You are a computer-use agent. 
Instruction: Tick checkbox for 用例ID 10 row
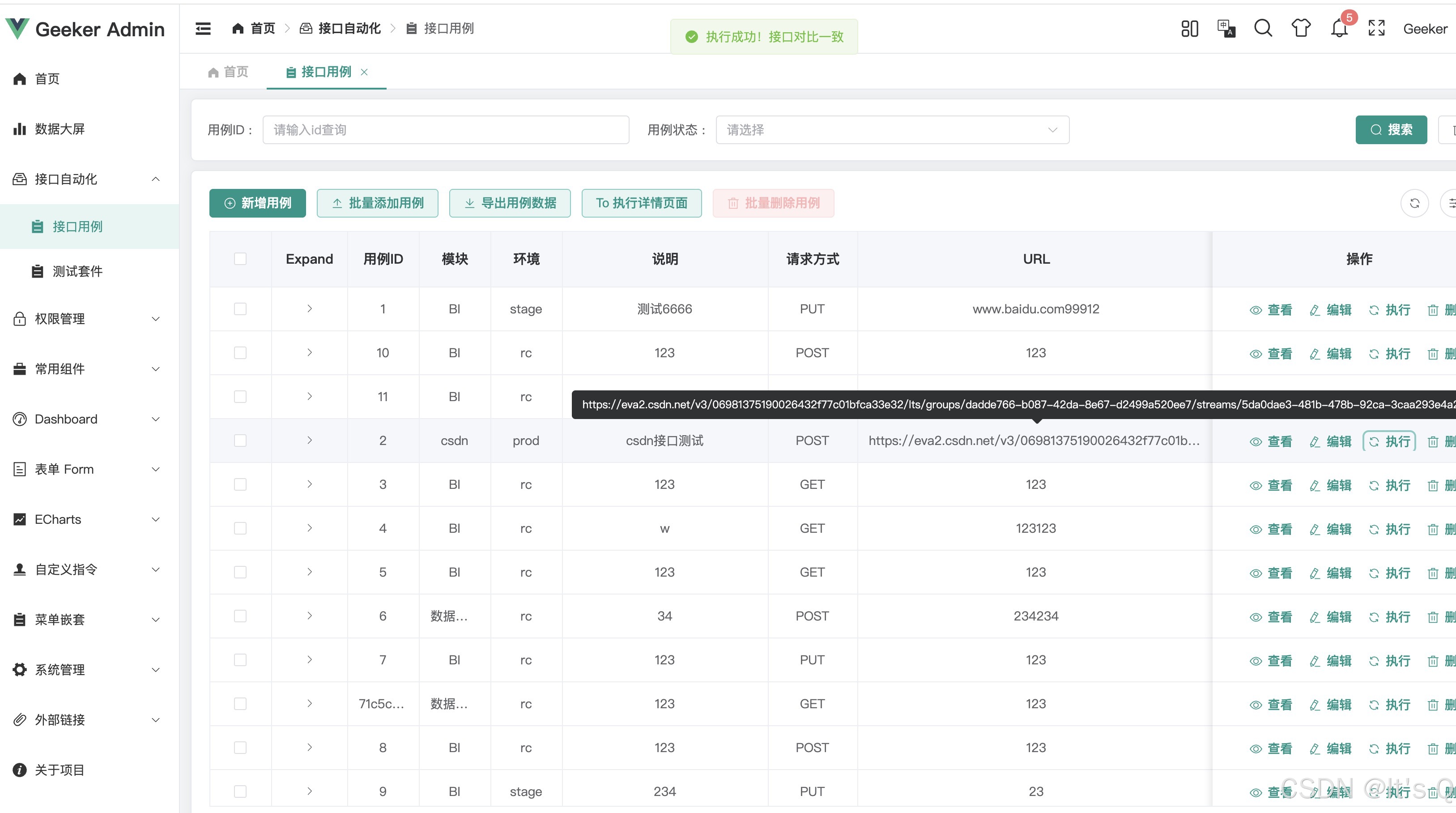click(240, 353)
